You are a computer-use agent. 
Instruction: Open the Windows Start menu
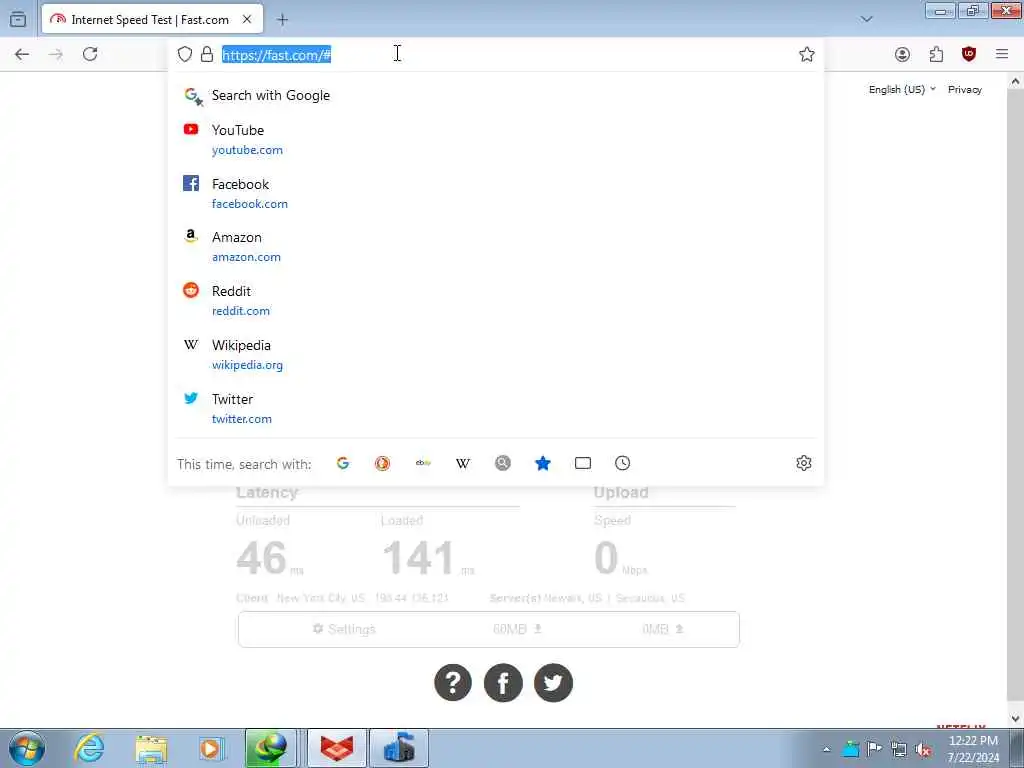pyautogui.click(x=27, y=748)
